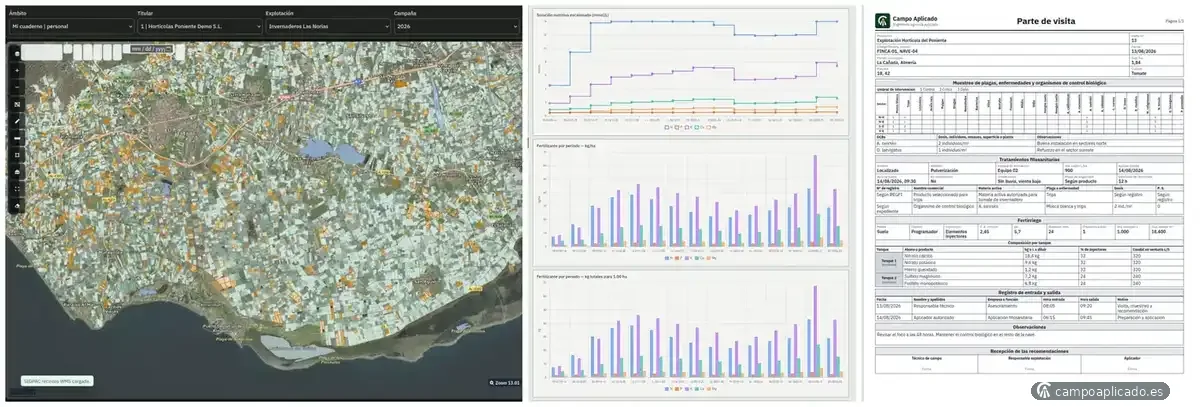Viewport: 1200px width, 407px height.
Task: Click the layers icon atop map toolbar
Action: coord(17,53)
